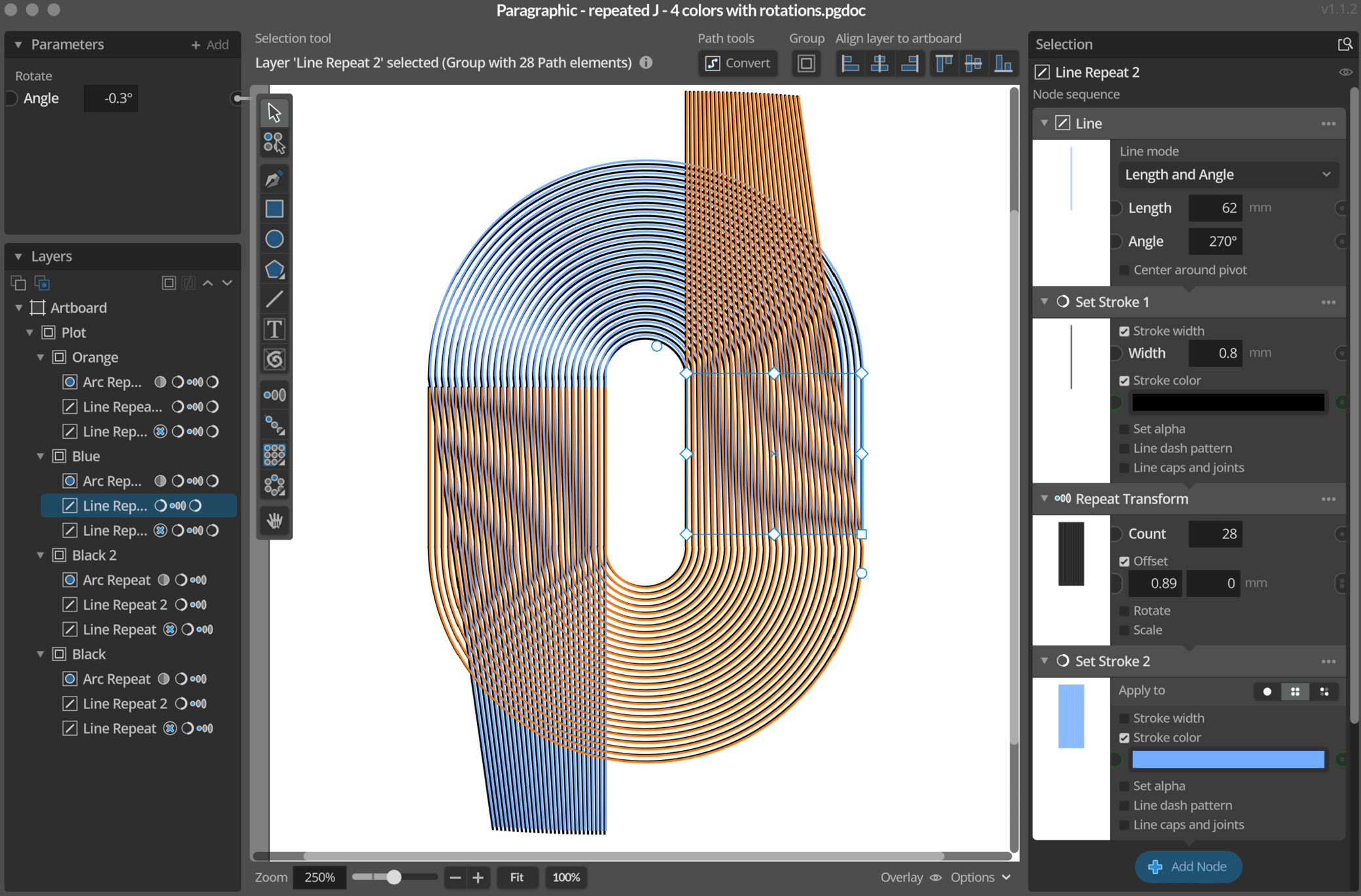Image resolution: width=1361 pixels, height=896 pixels.
Task: Click the Repeat Transform Count field
Action: [1215, 534]
